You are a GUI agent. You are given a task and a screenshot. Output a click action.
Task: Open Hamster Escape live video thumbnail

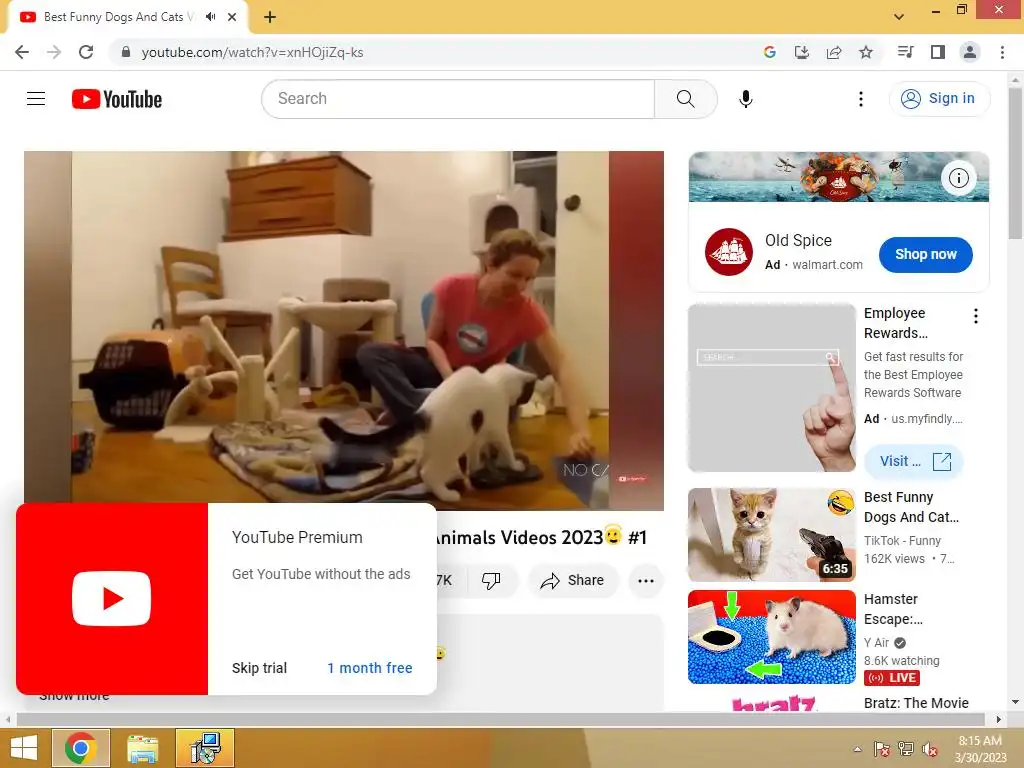click(x=771, y=637)
